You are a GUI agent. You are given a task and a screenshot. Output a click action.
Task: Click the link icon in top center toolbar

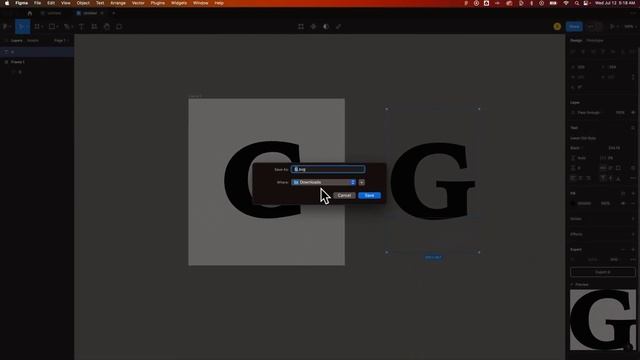[338, 27]
